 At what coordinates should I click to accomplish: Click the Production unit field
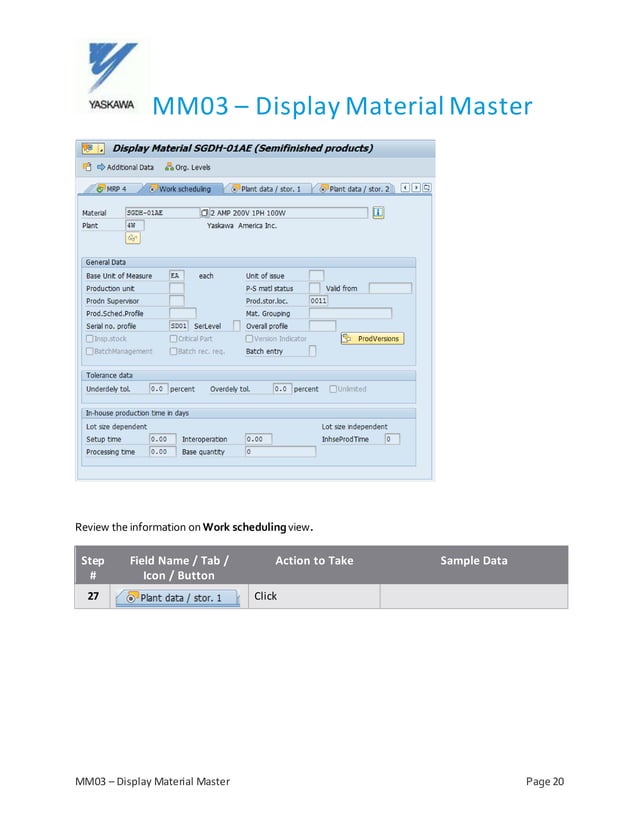[x=176, y=288]
